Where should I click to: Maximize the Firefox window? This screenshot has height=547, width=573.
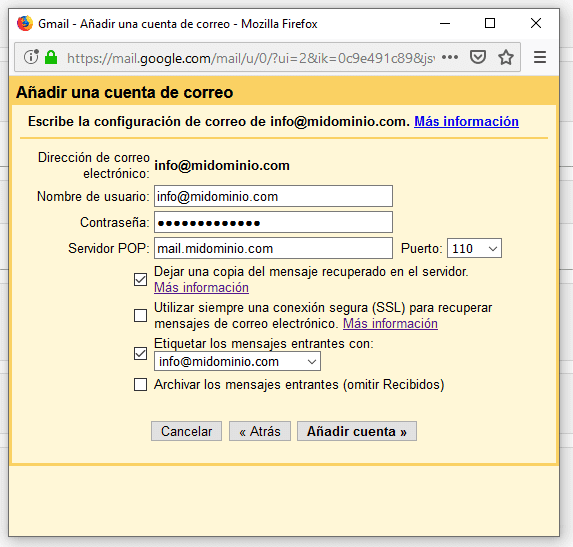pos(490,23)
